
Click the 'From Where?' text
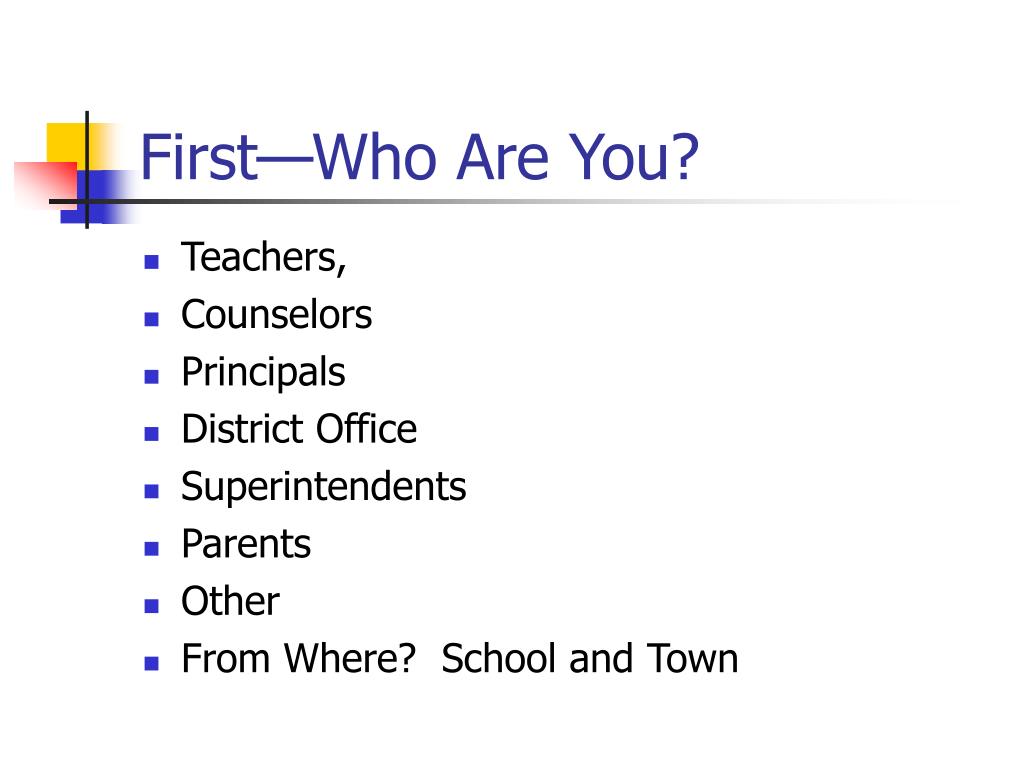point(298,658)
